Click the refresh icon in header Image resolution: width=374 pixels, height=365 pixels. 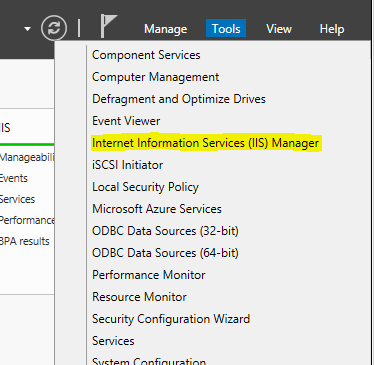(54, 28)
